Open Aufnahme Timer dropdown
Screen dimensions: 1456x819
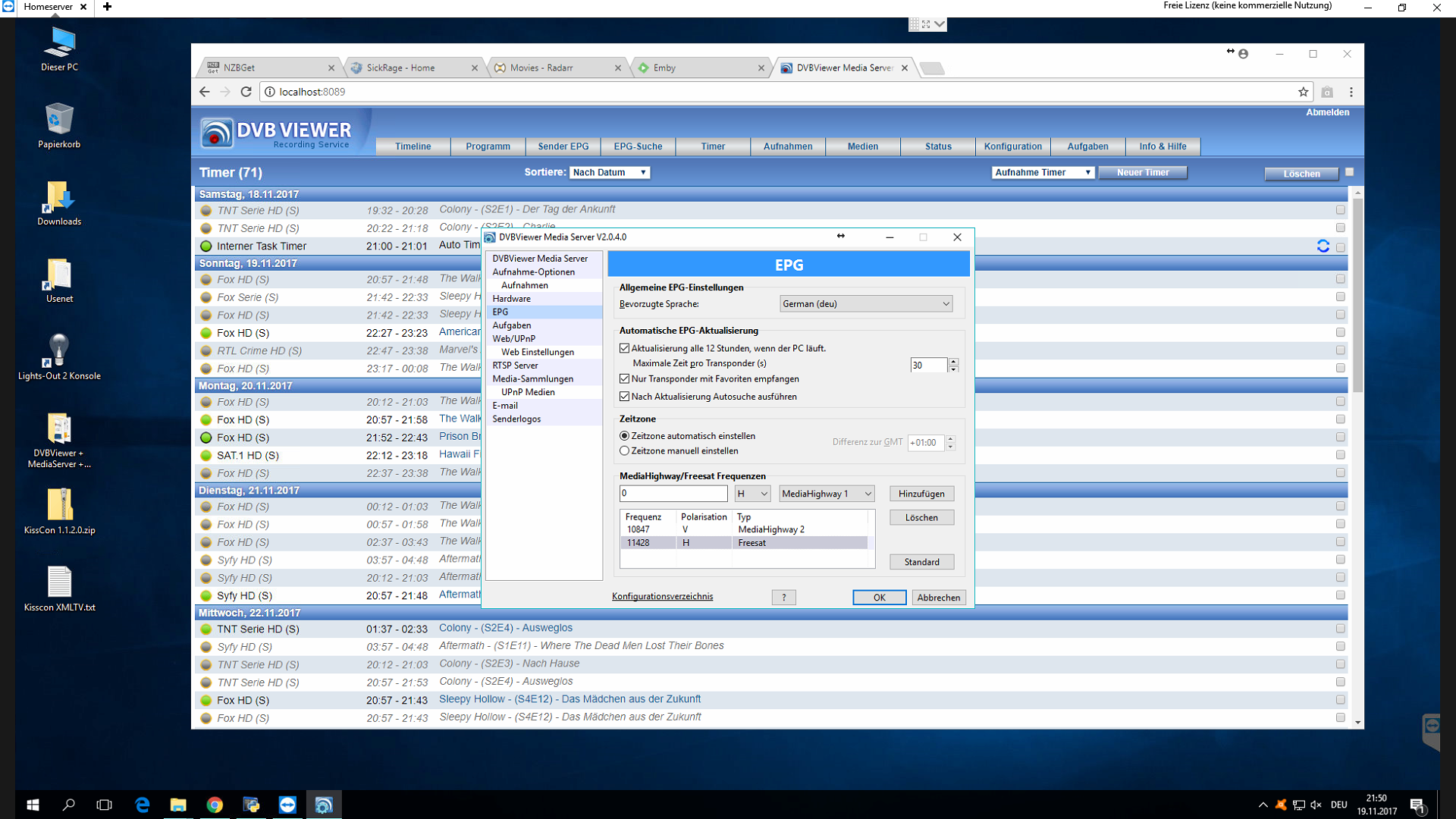pos(1043,173)
